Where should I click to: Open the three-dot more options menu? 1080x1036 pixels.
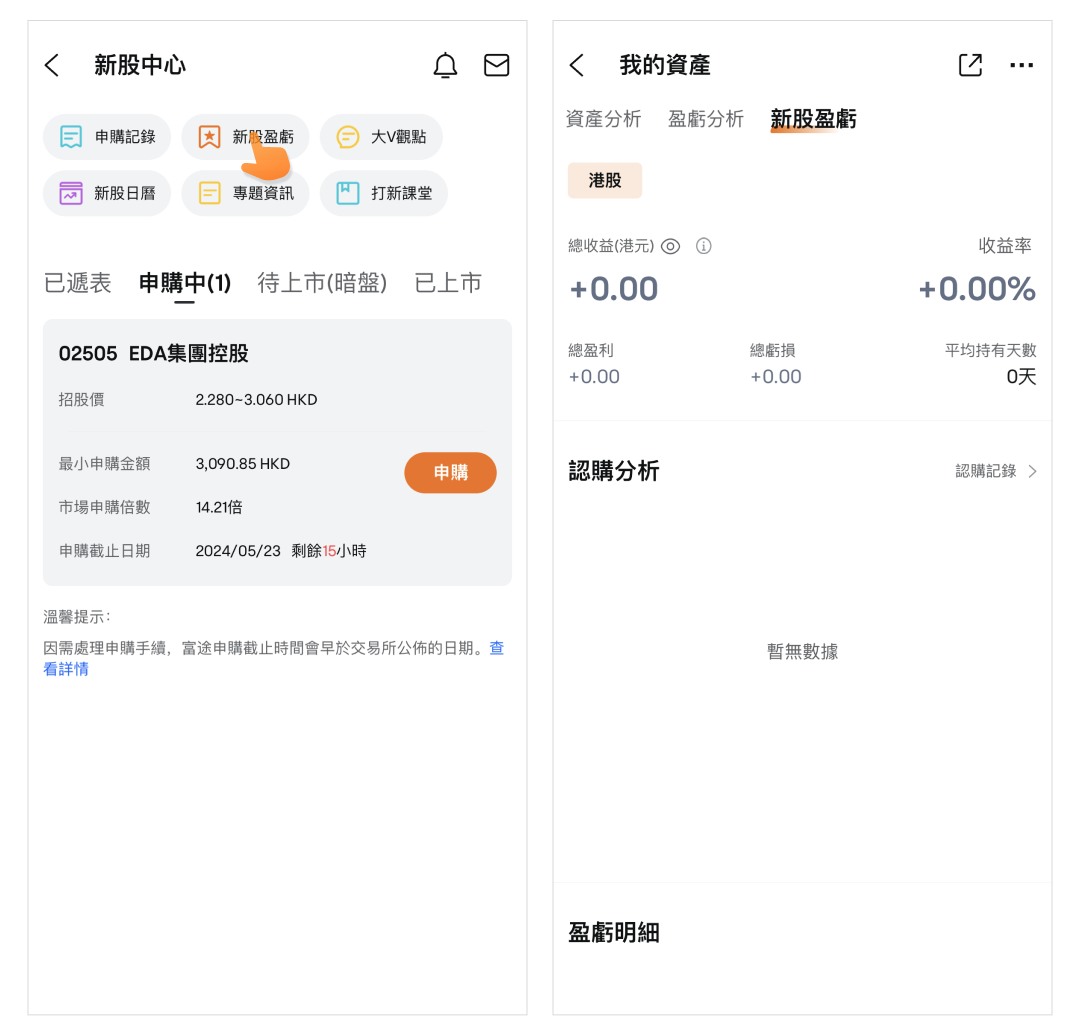tap(1021, 66)
